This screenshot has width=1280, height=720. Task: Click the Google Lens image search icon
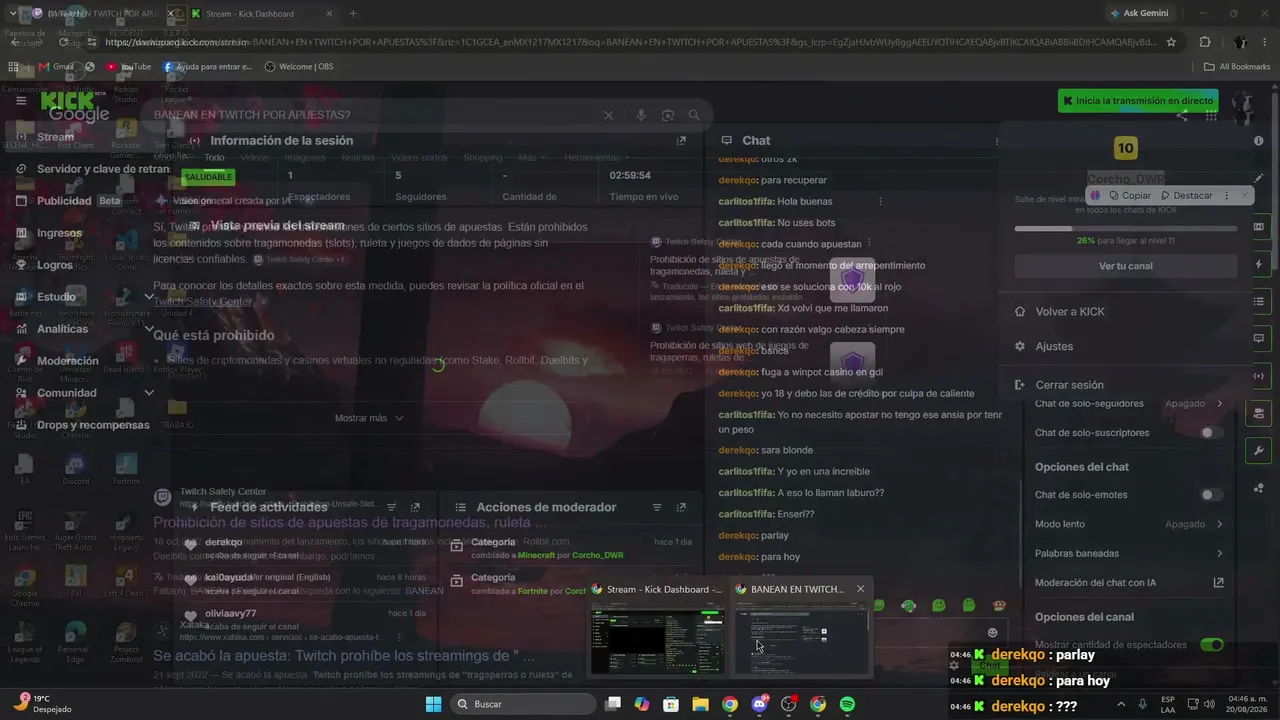[667, 115]
